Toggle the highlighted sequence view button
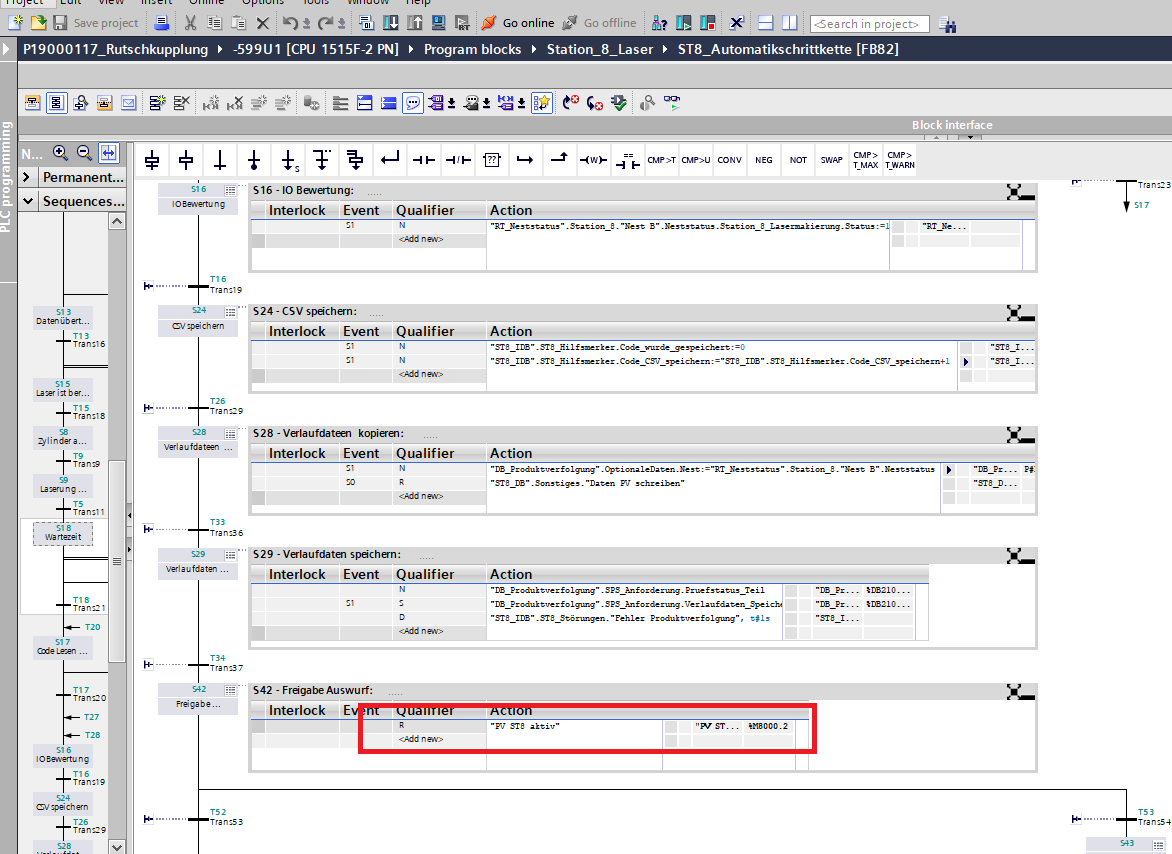This screenshot has height=854, width=1172. 57,102
